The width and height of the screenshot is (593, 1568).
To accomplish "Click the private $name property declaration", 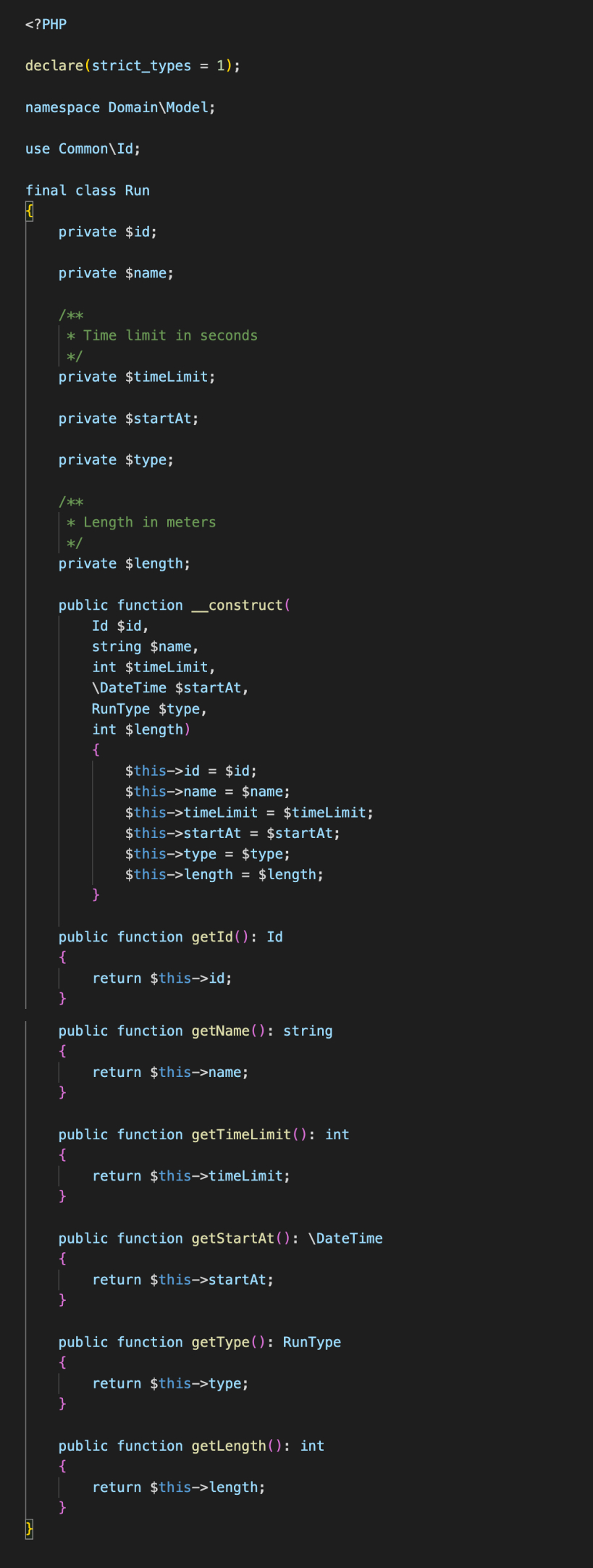I will point(116,273).
